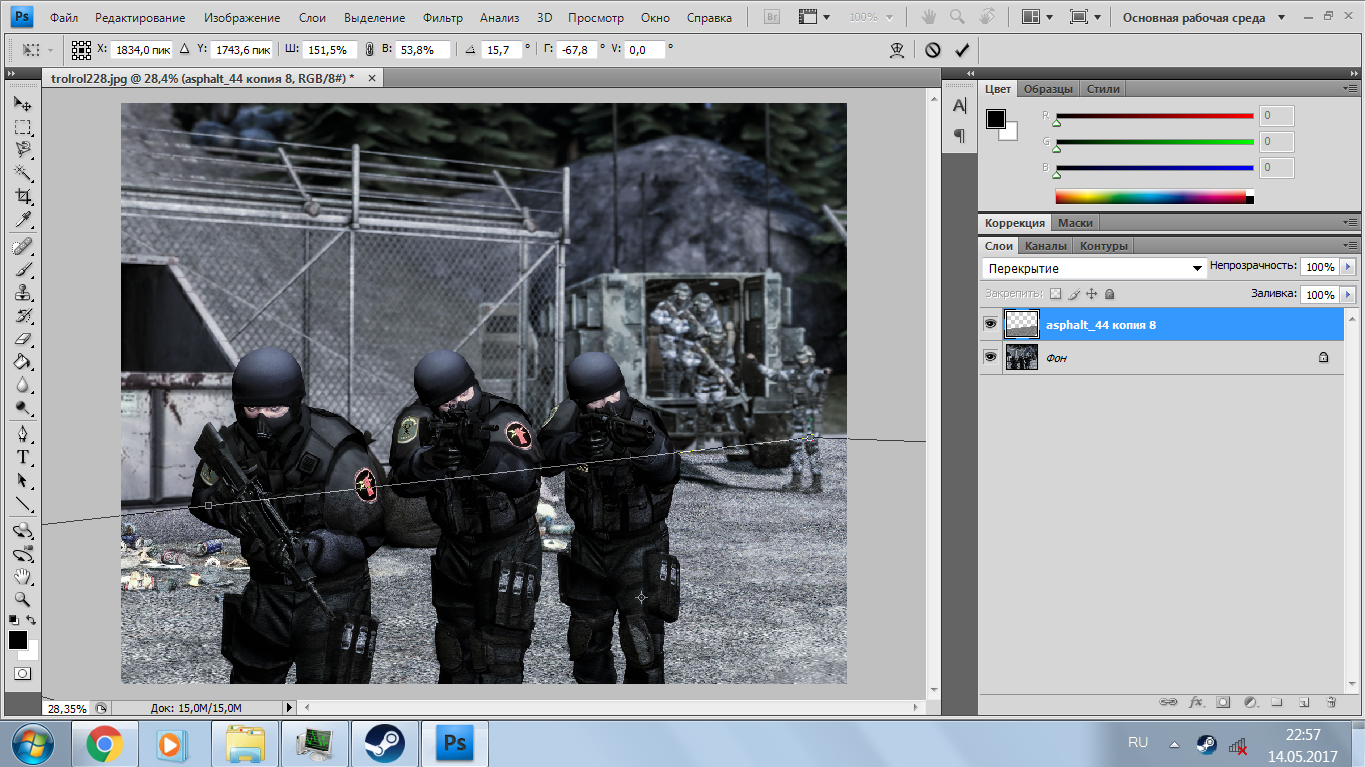Open the blend mode dropdown Перекрытие
This screenshot has width=1365, height=767.
(x=1094, y=268)
